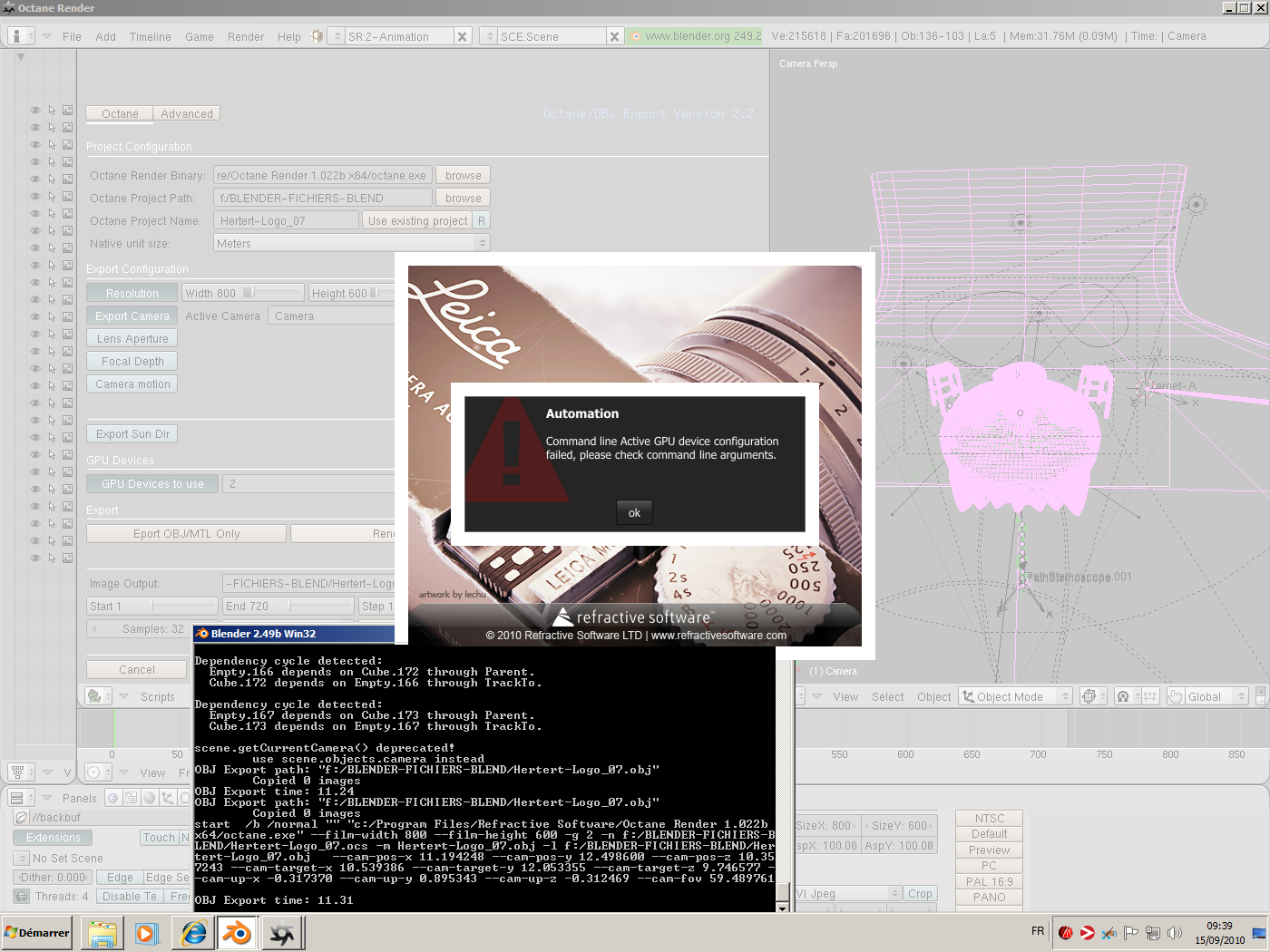Open the file explorer taskbar icon
1270x952 pixels.
click(x=103, y=933)
